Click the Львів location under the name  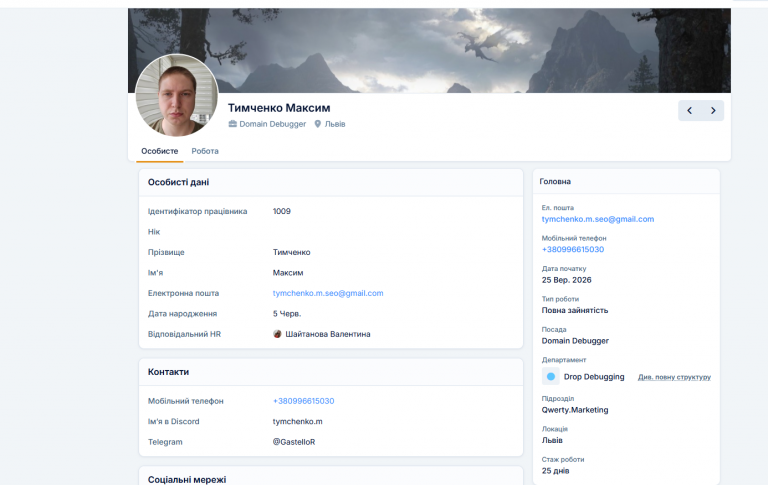[335, 124]
